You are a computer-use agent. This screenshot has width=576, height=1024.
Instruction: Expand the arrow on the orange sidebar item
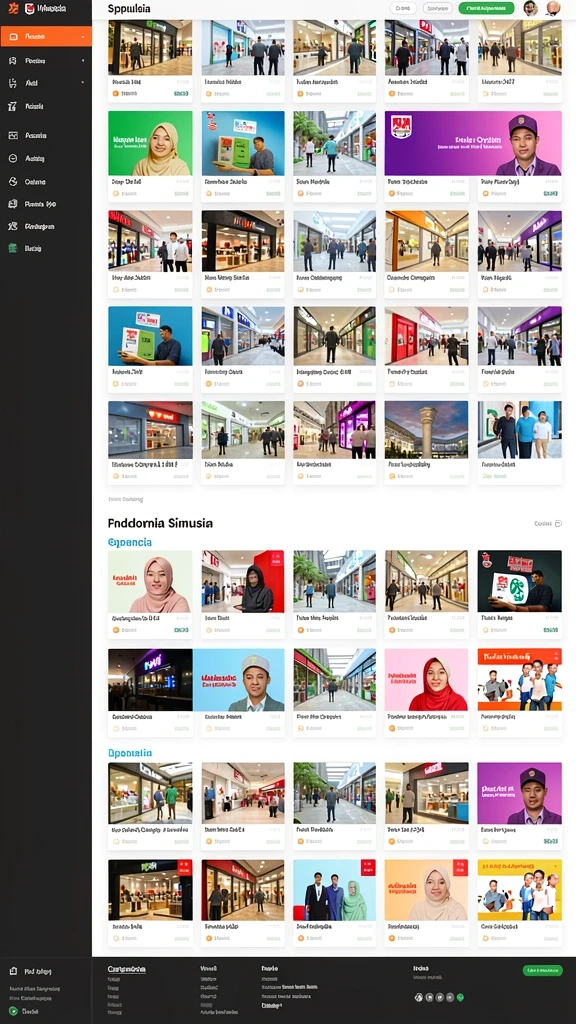pos(82,37)
